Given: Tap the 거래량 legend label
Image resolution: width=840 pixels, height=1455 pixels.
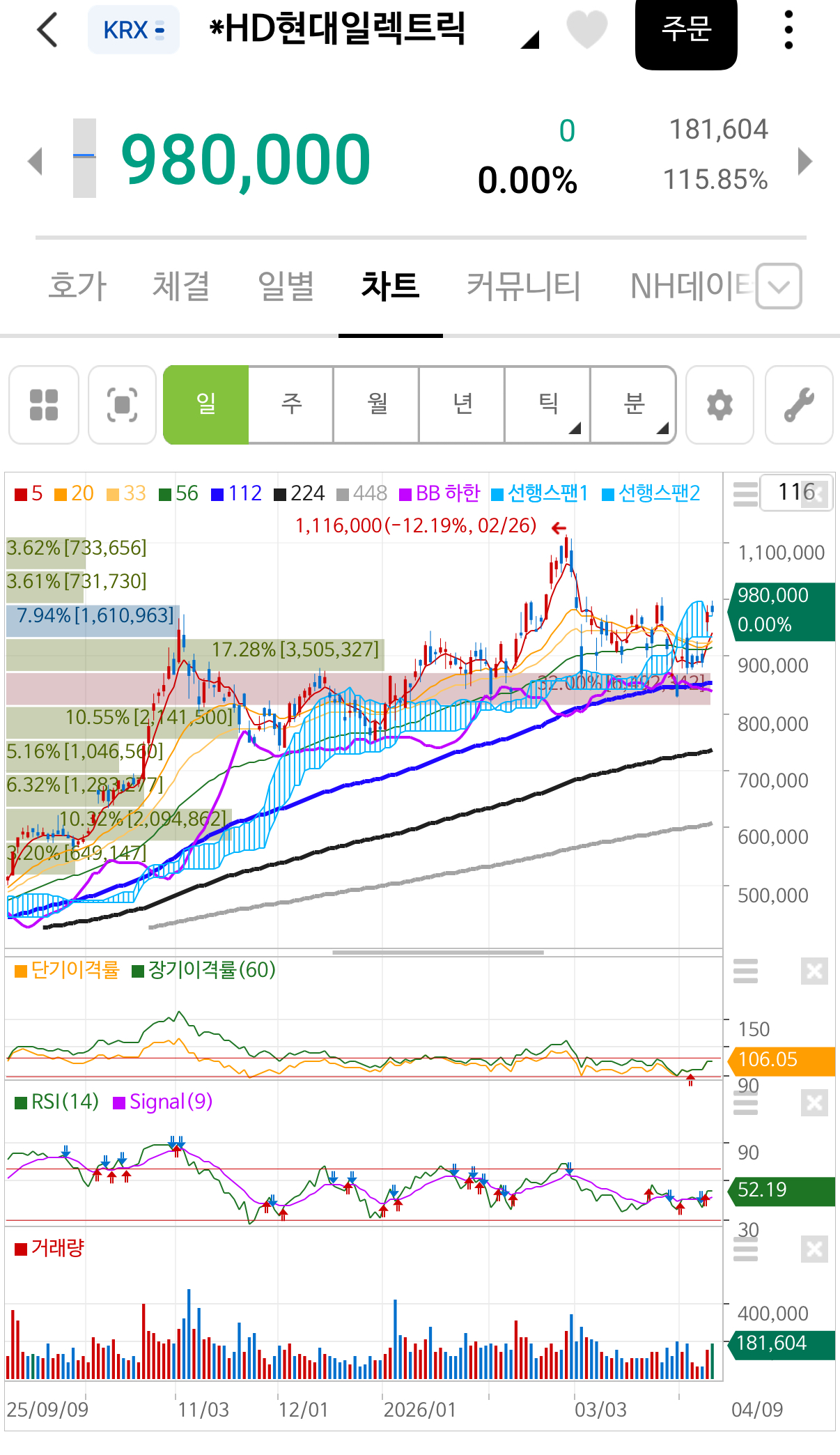Looking at the screenshot, I should (49, 1248).
